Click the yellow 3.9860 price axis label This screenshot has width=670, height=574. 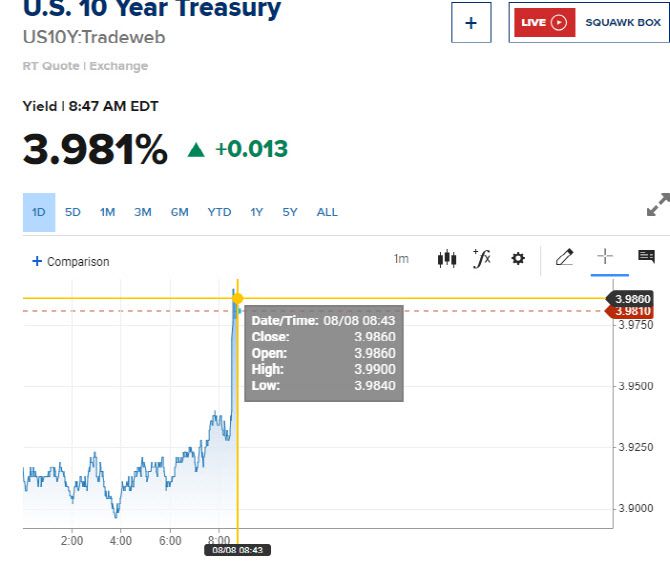pos(634,298)
